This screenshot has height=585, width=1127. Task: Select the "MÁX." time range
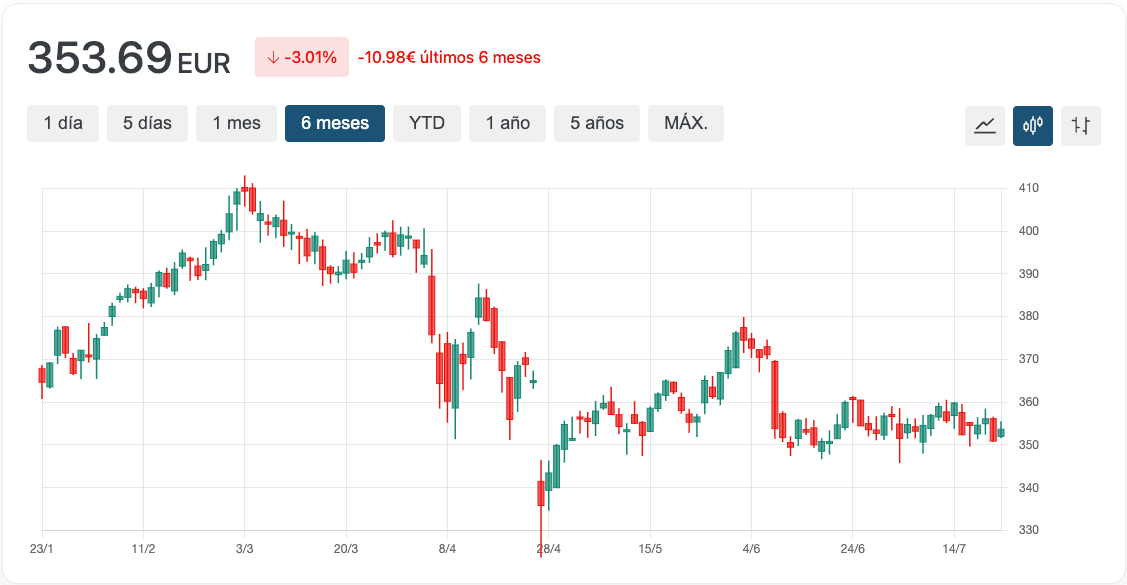pyautogui.click(x=686, y=124)
